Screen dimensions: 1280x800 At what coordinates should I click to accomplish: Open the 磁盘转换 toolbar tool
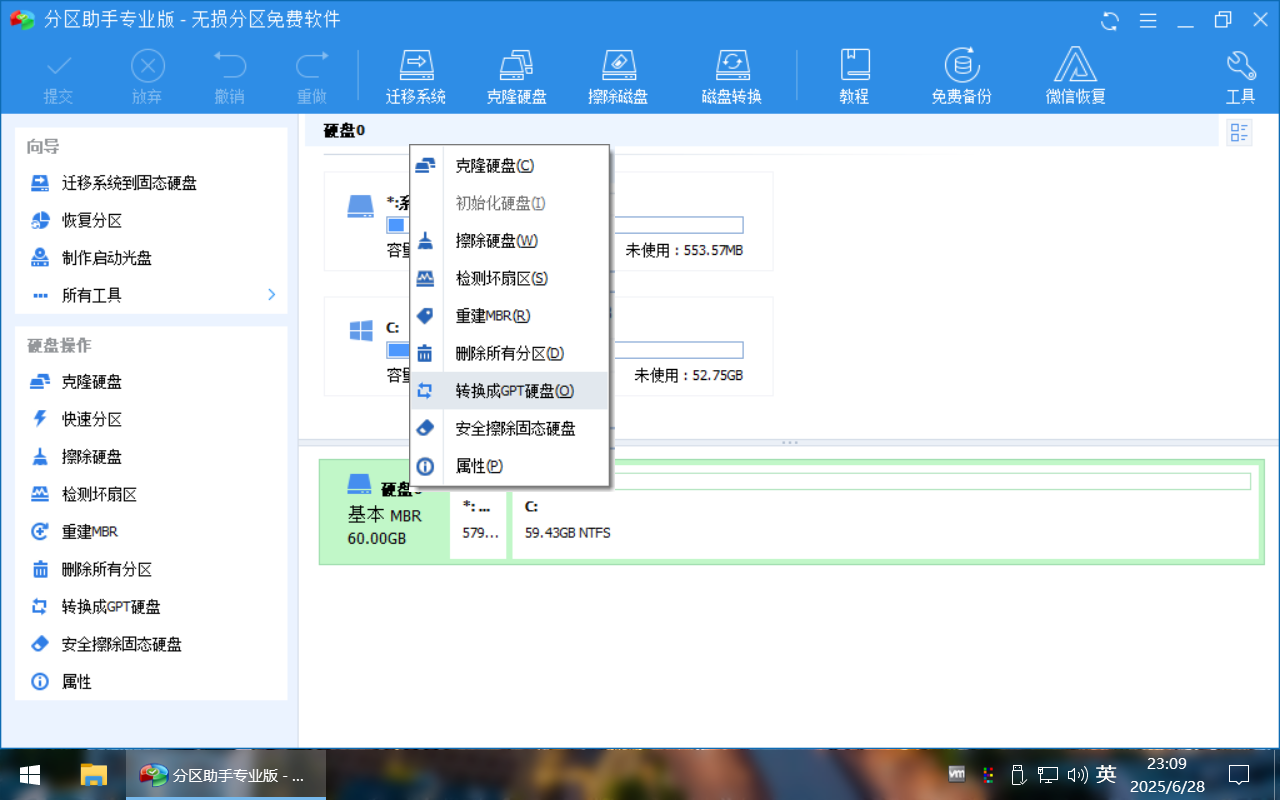pyautogui.click(x=731, y=76)
